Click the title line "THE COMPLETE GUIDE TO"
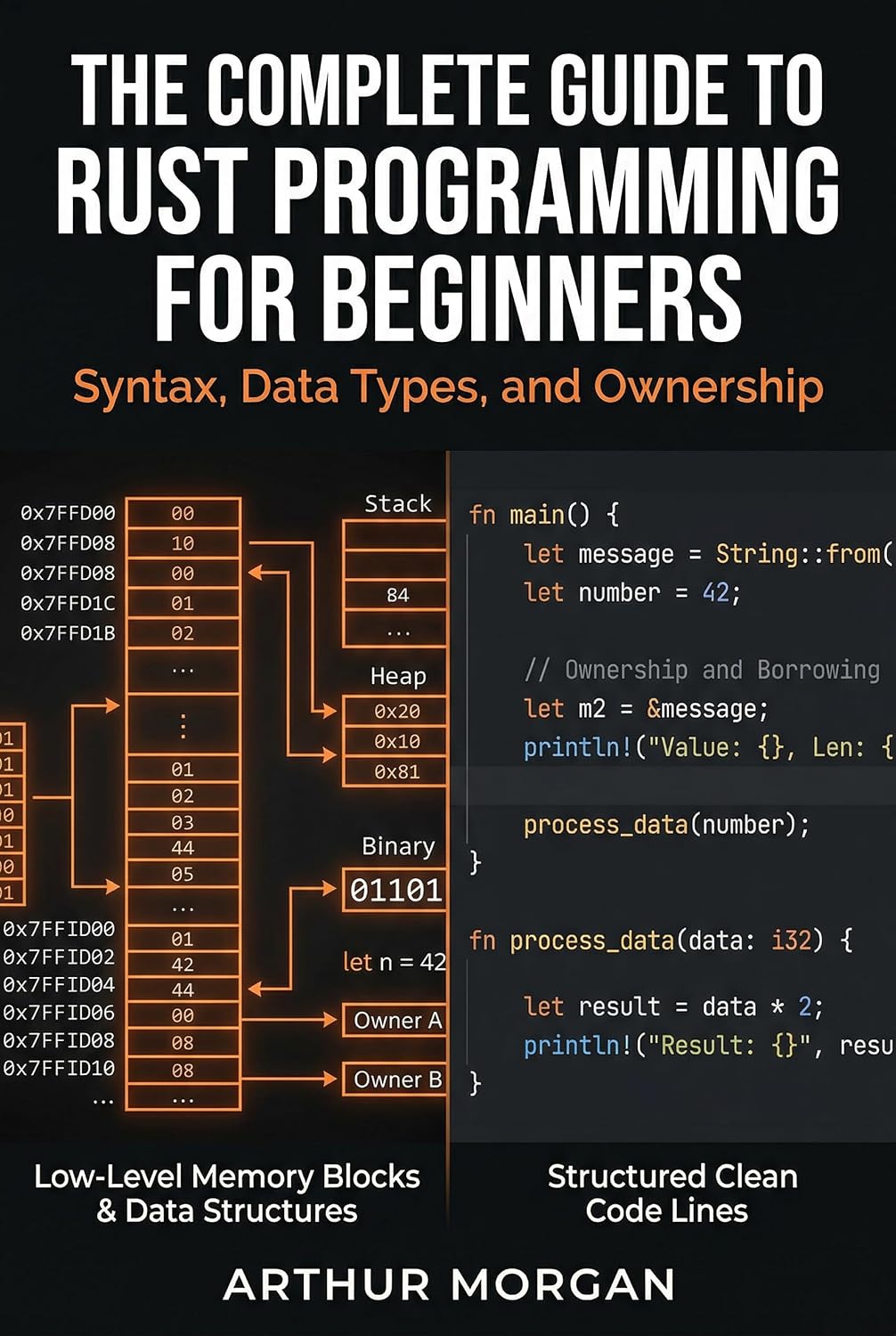Screen dimensions: 896x1336 click(x=448, y=91)
